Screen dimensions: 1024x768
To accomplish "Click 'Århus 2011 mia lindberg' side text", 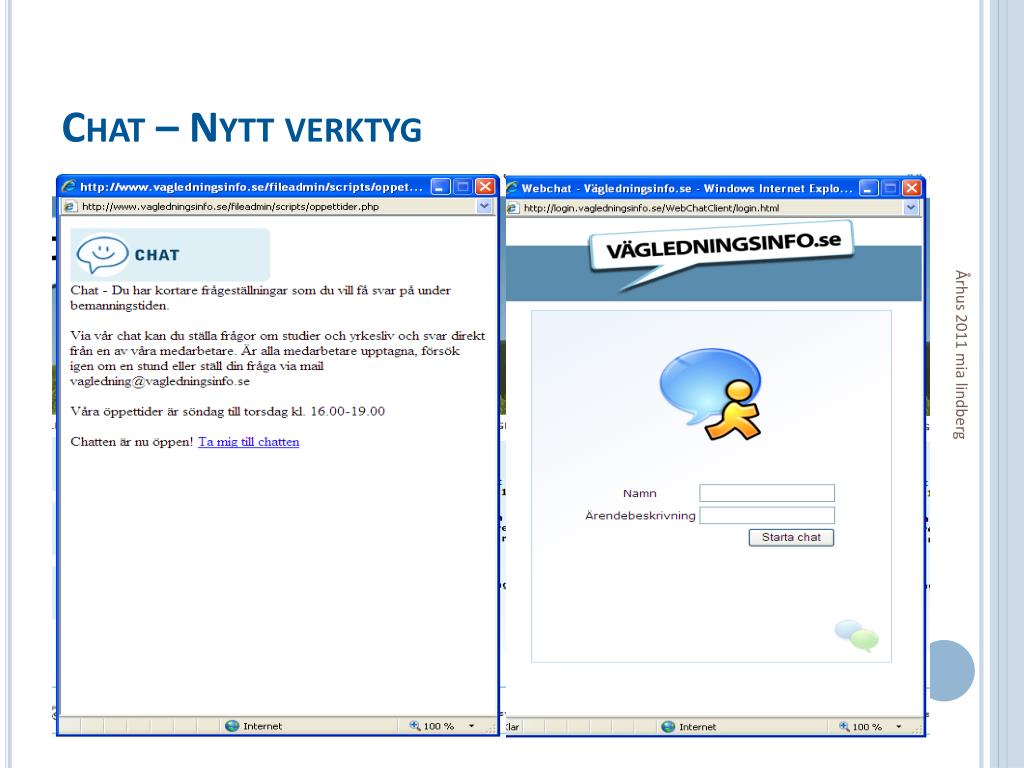I will point(961,355).
